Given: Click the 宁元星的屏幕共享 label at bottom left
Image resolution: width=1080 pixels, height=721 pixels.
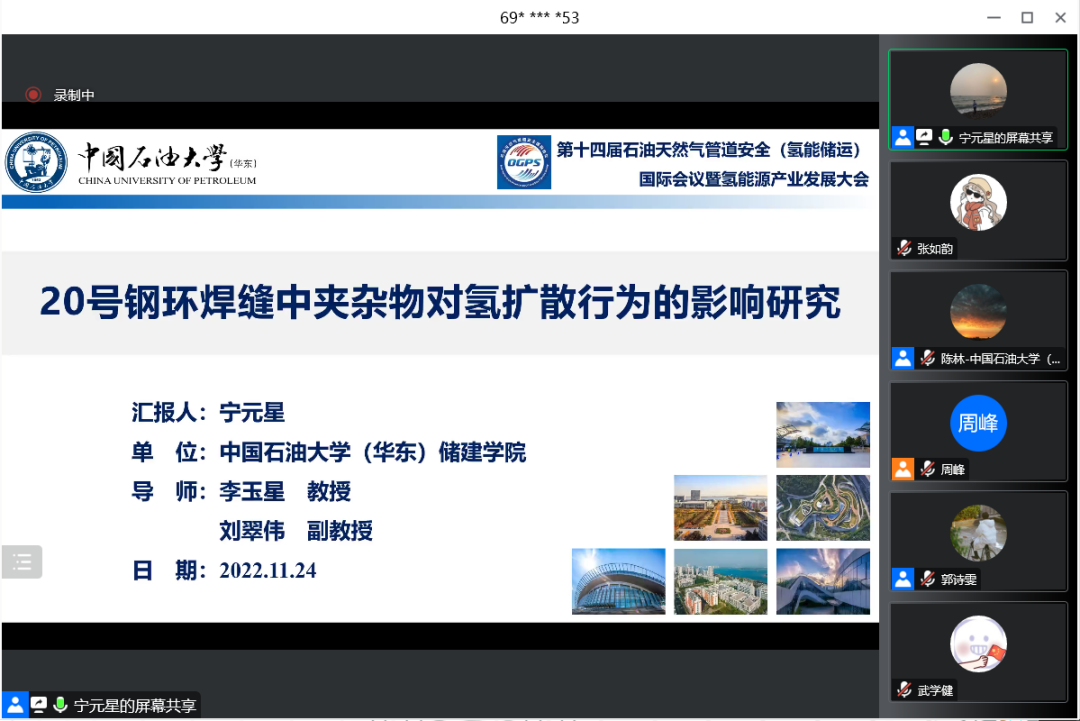Looking at the screenshot, I should click(x=120, y=705).
